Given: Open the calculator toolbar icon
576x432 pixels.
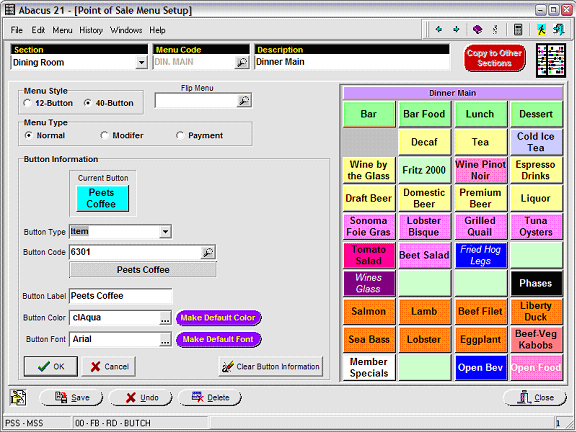Looking at the screenshot, I should click(518, 29).
